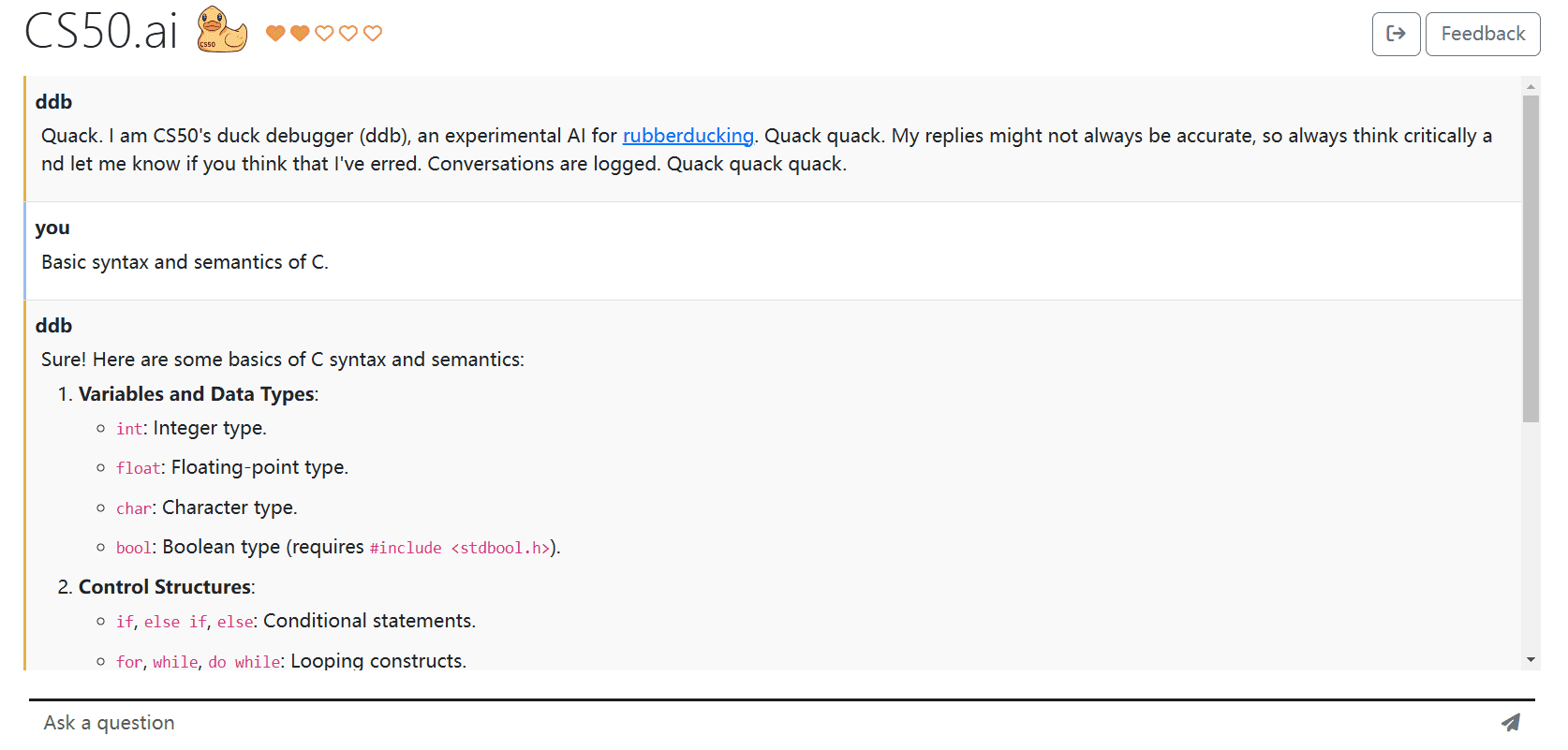Click the logout arrow icon button
The width and height of the screenshot is (1568, 750).
(x=1396, y=34)
